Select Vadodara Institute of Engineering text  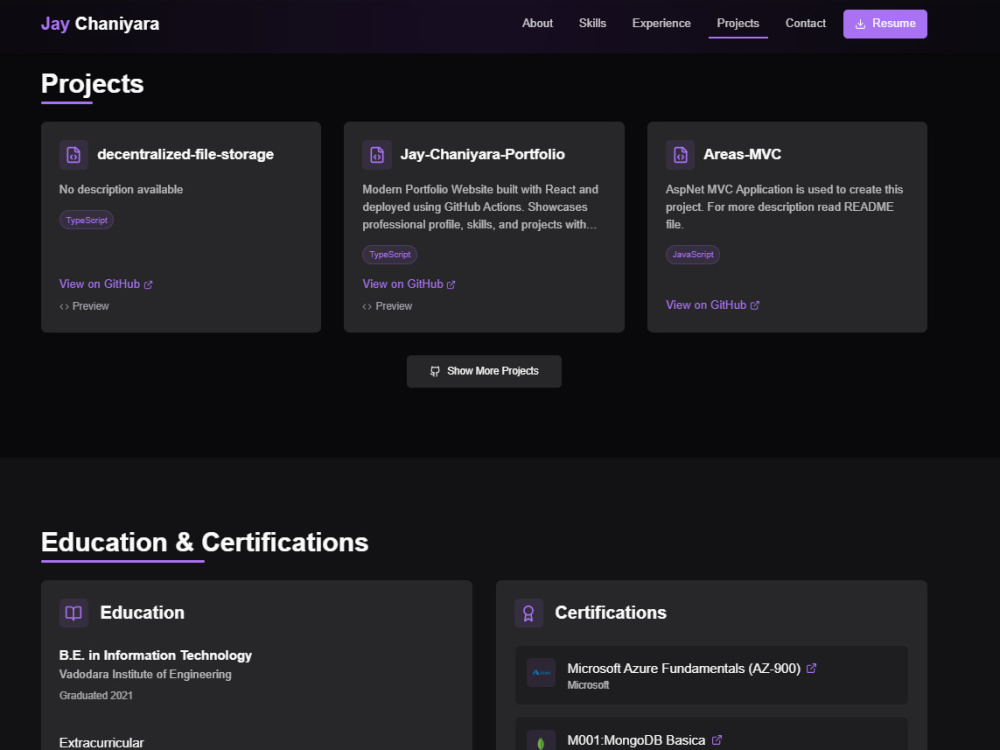pyautogui.click(x=145, y=674)
